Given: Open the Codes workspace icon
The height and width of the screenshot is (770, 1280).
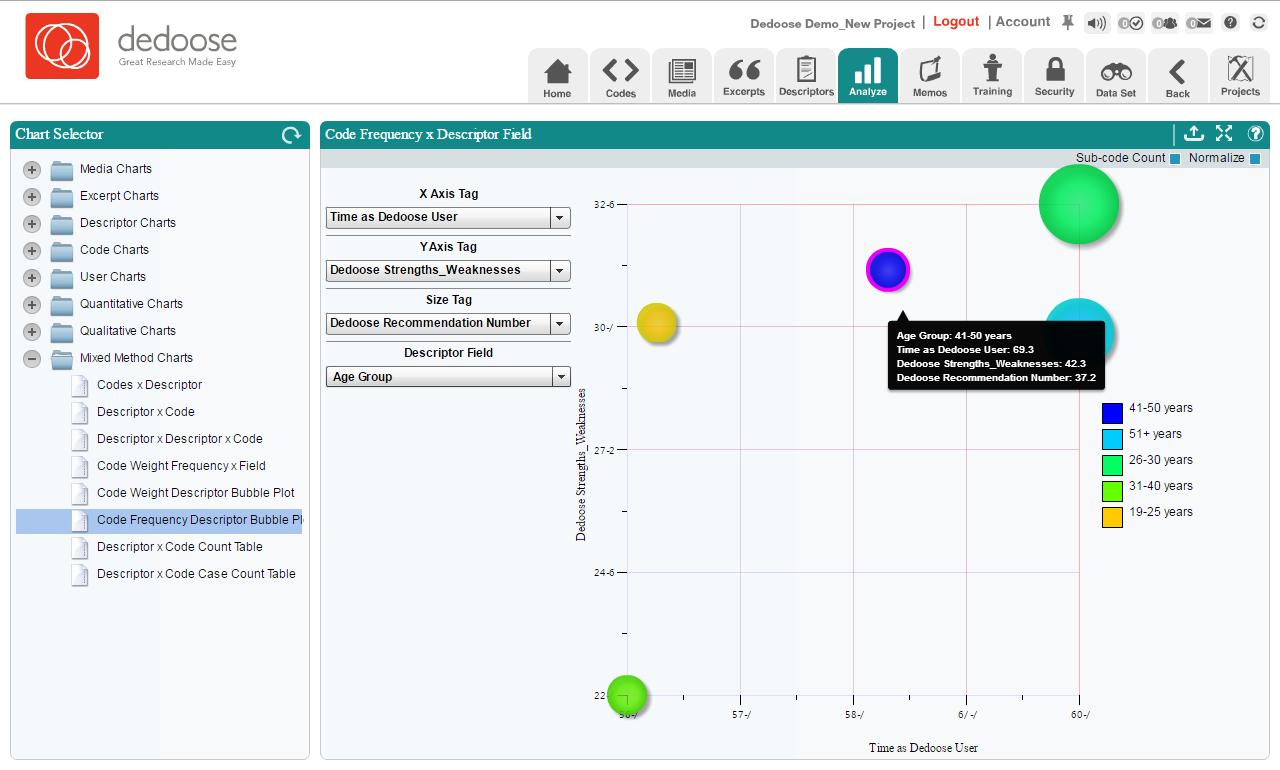Looking at the screenshot, I should pyautogui.click(x=620, y=76).
